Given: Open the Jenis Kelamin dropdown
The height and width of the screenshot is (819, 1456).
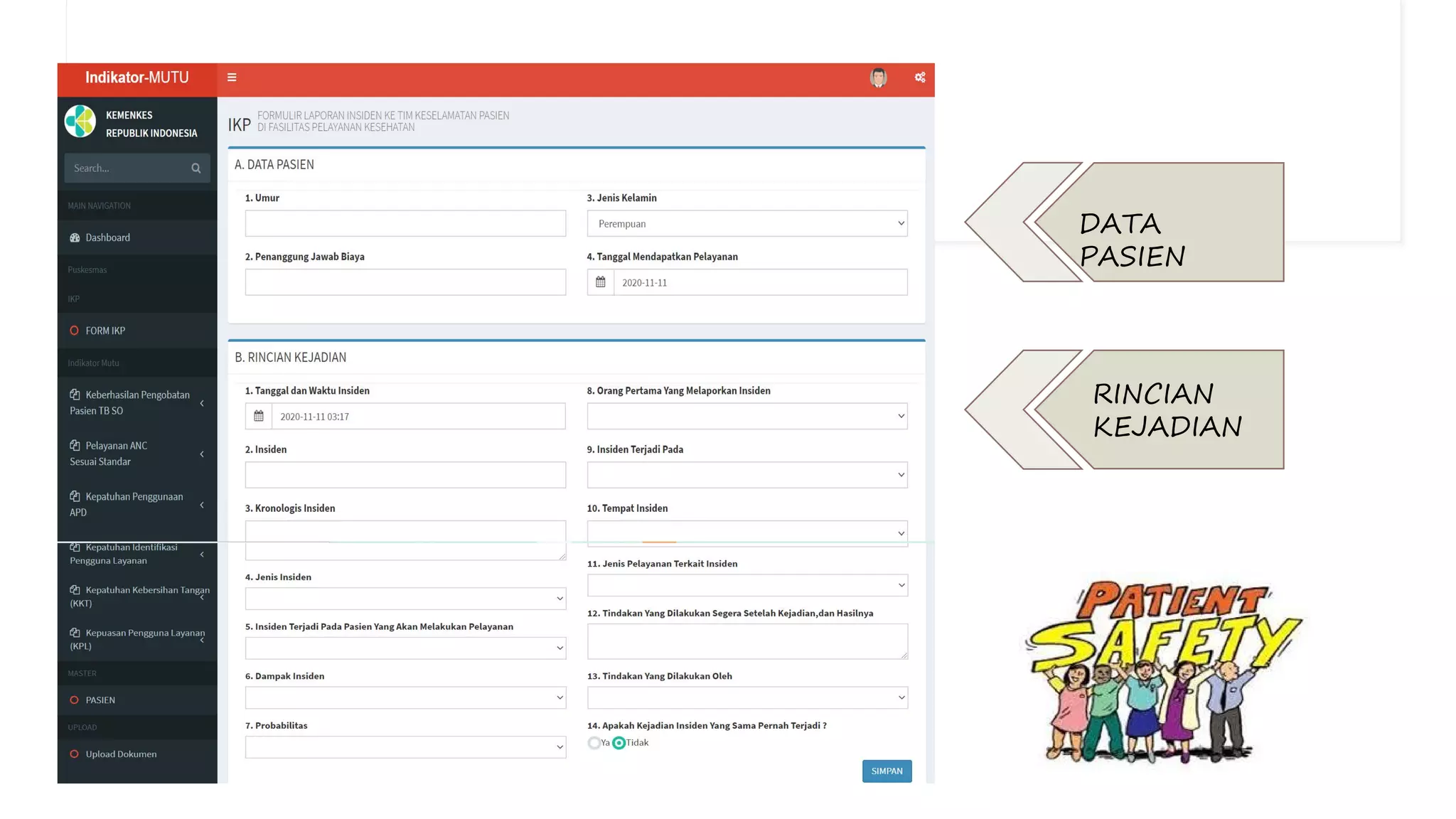Looking at the screenshot, I should point(746,223).
